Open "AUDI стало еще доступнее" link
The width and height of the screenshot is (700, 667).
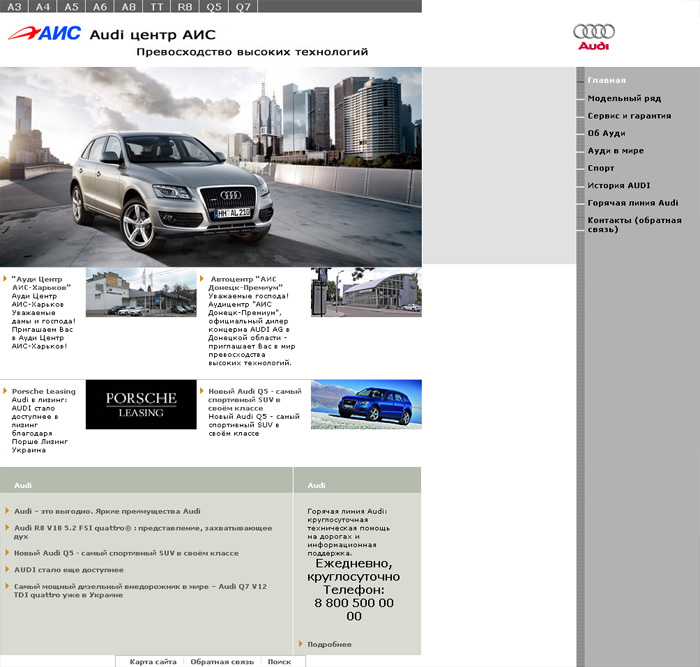(69, 570)
